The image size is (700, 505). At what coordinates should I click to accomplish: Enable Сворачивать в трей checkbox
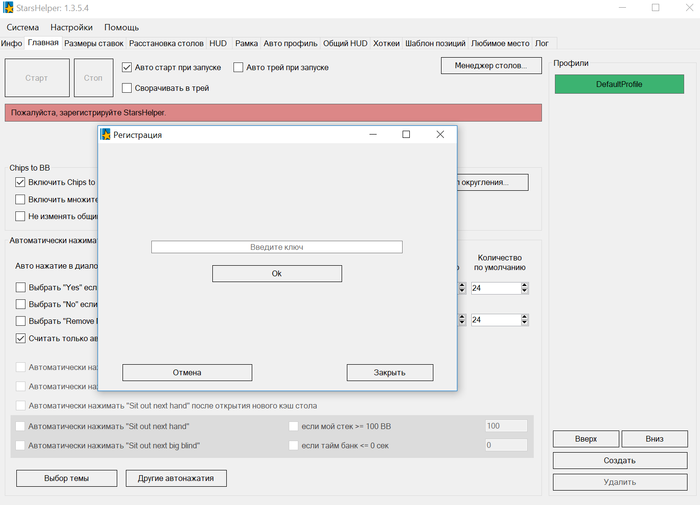pos(127,88)
